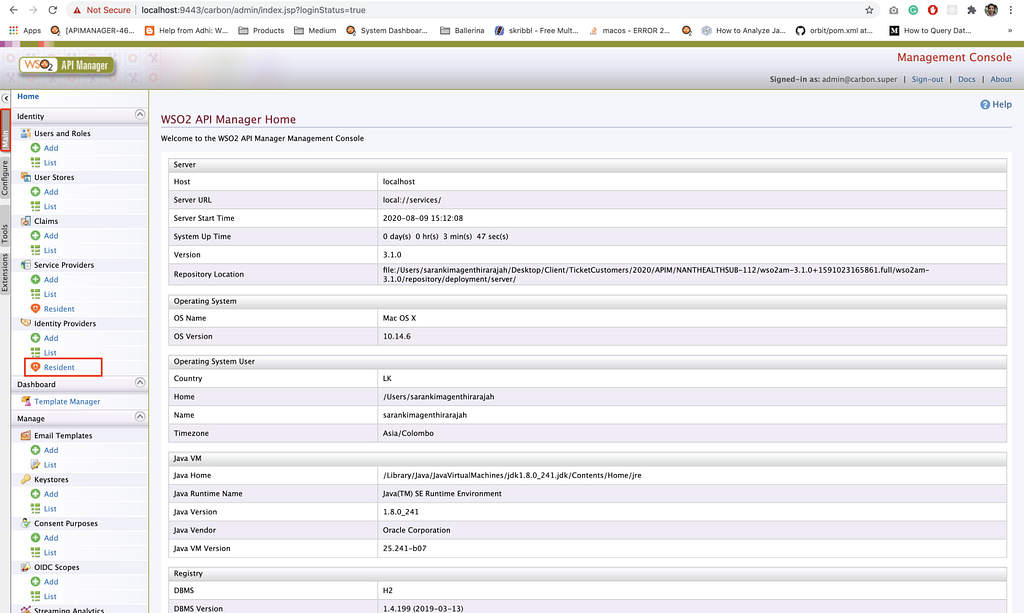Click Email Templates envelope icon

(x=25, y=435)
